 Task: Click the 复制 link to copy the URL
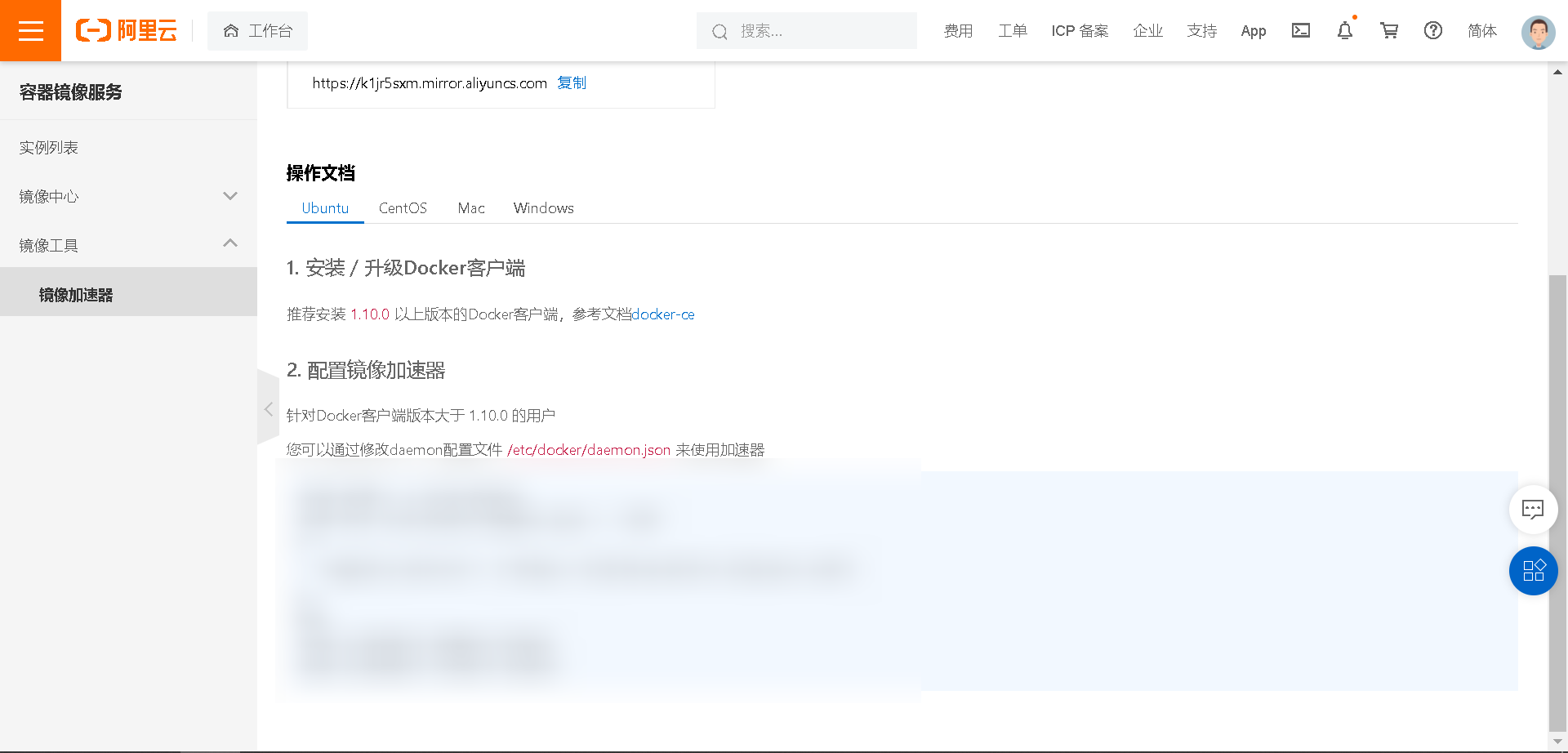(572, 83)
